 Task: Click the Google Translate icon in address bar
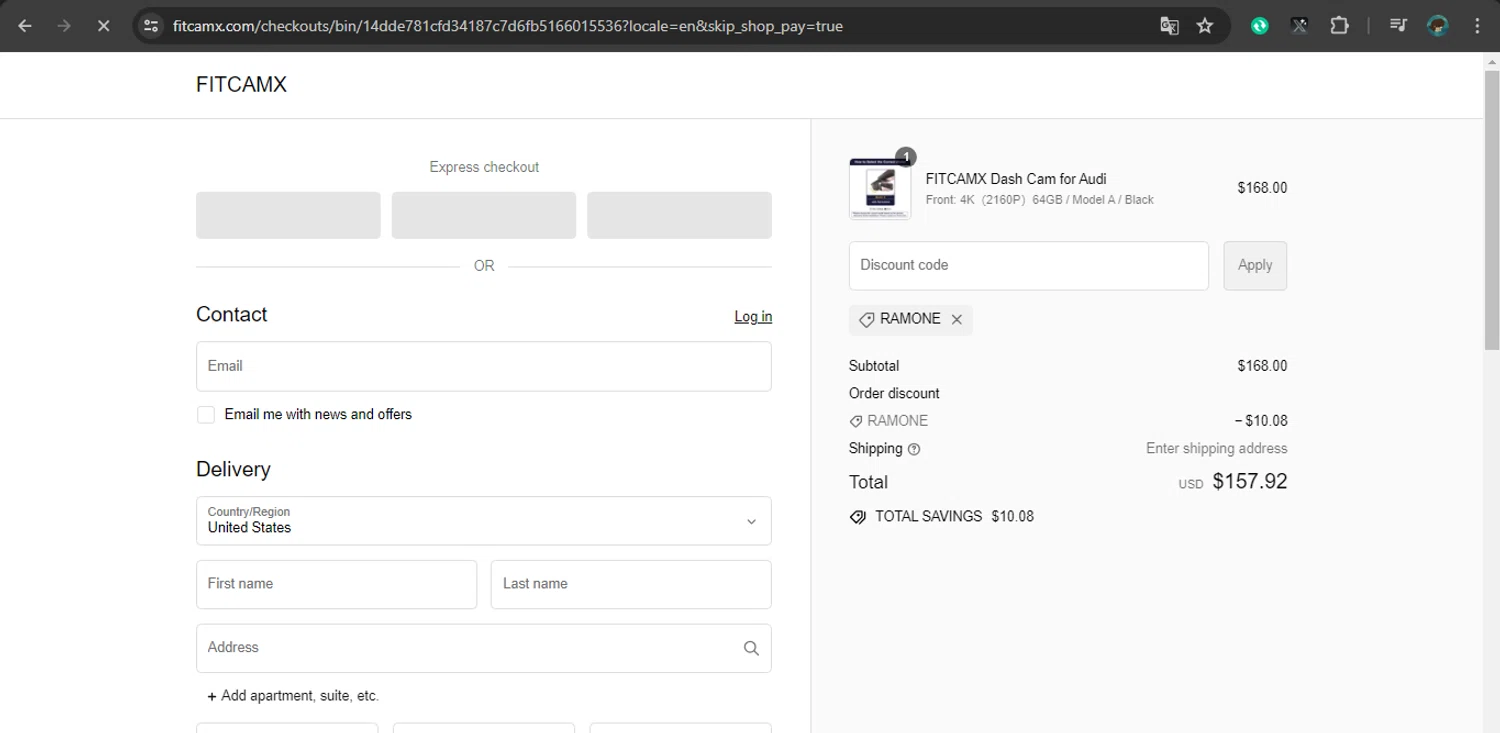(x=1168, y=26)
